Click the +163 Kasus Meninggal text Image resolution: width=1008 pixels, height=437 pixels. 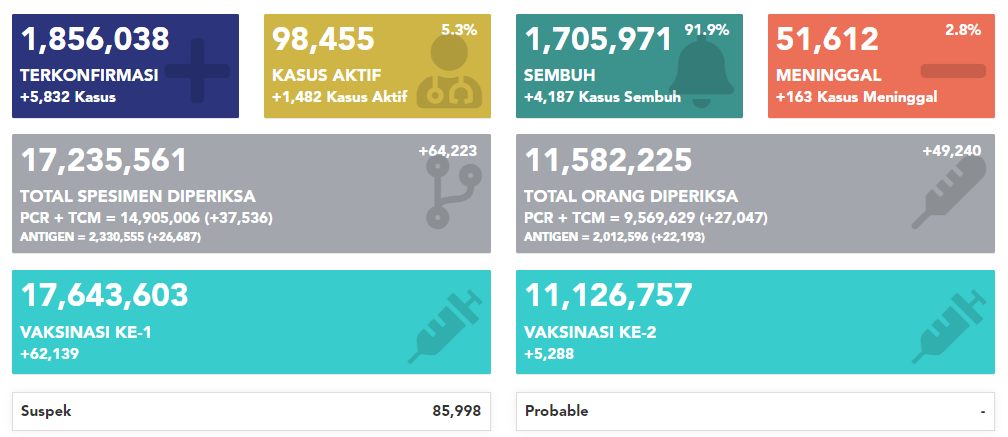pos(856,98)
